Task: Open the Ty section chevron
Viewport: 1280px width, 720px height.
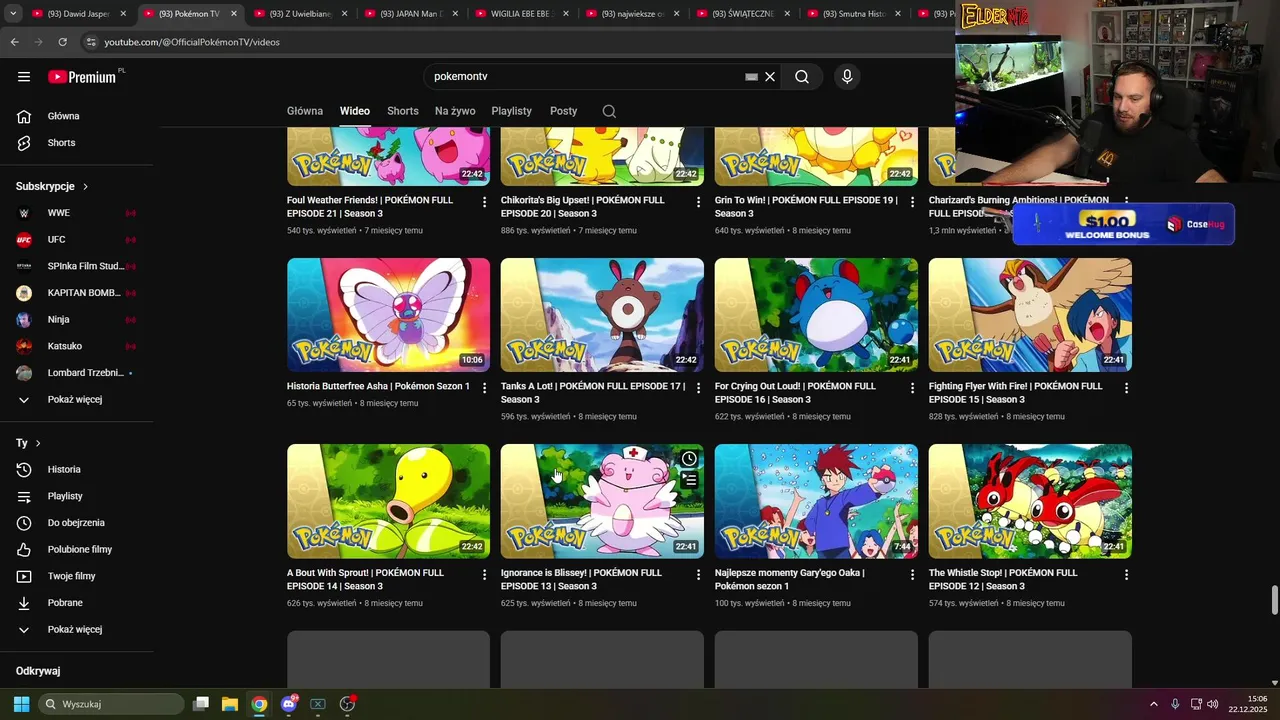Action: (x=38, y=443)
